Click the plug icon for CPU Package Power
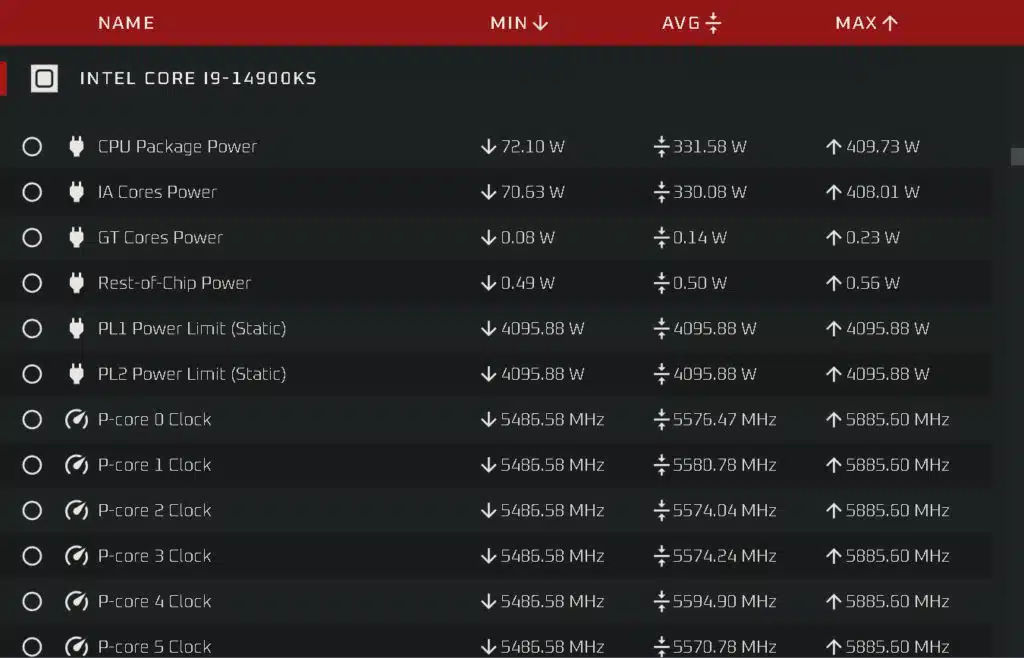Image resolution: width=1024 pixels, height=658 pixels. click(76, 146)
